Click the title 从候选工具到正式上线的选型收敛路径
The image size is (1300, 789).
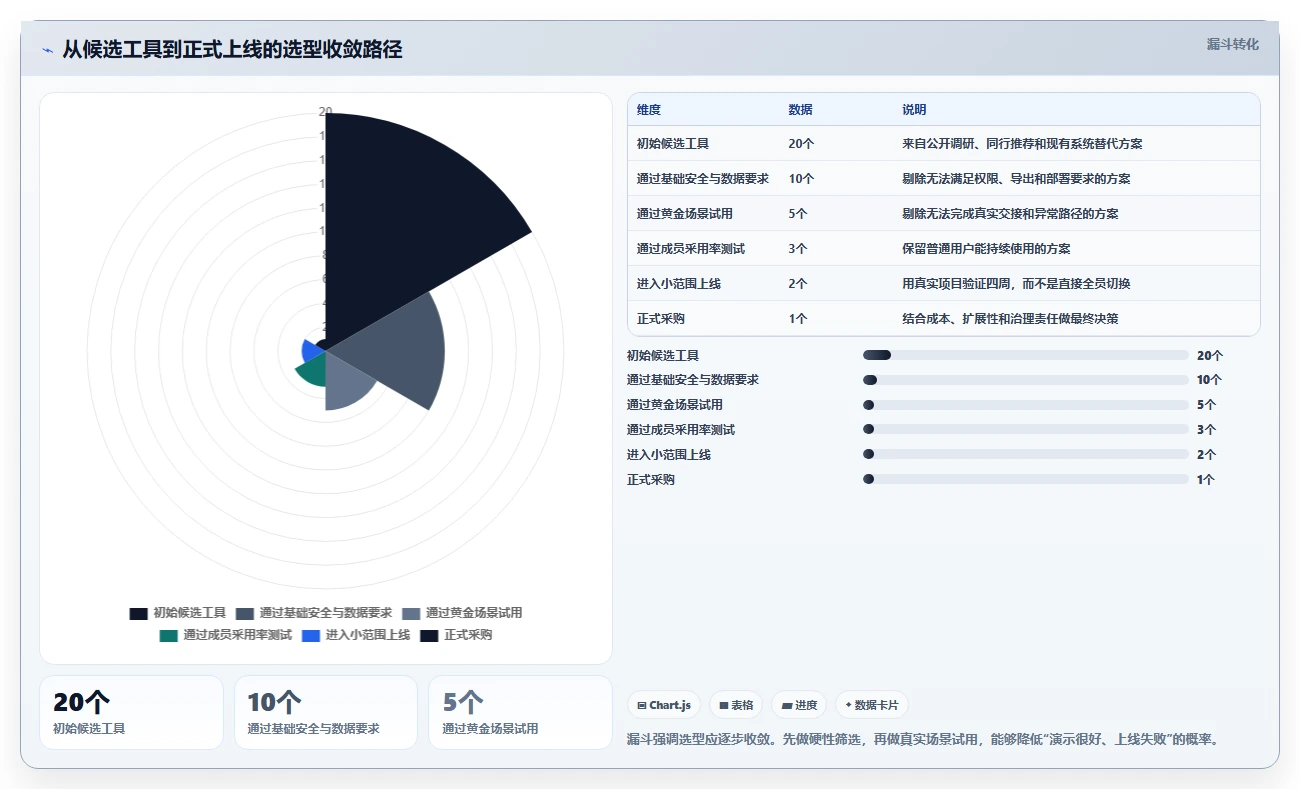pos(232,49)
